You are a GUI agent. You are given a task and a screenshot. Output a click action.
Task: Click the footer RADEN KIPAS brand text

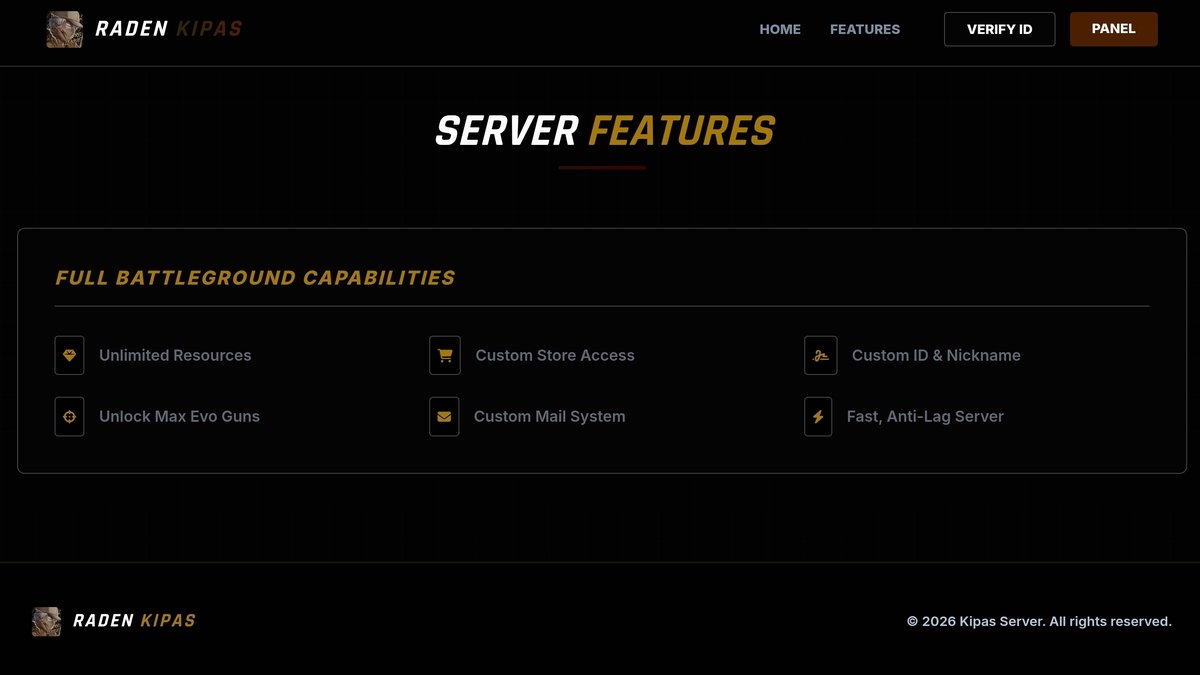point(134,621)
